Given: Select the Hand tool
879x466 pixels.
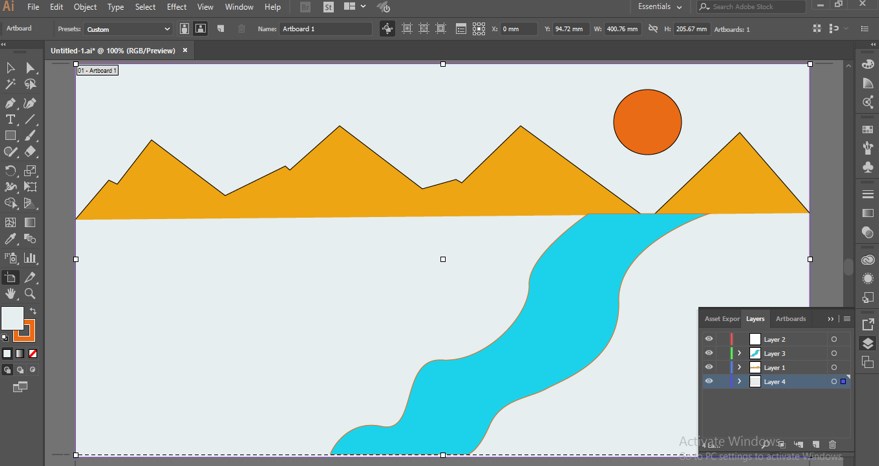Looking at the screenshot, I should coord(10,293).
